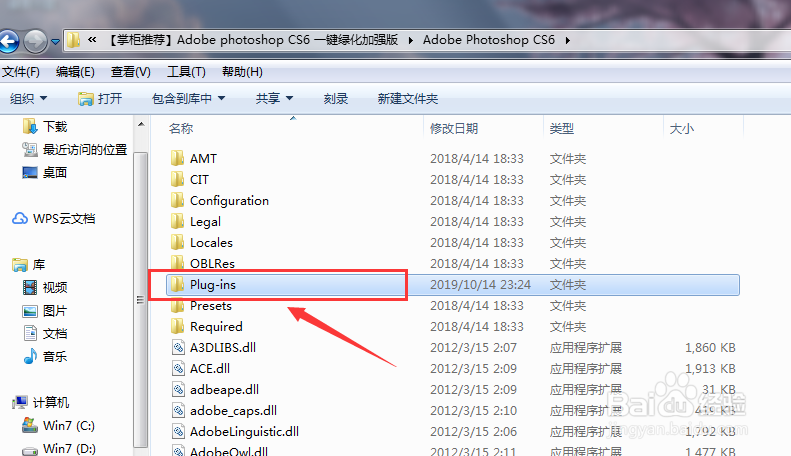This screenshot has width=791, height=456.
Task: Sort by the 大小 column header
Action: [x=682, y=129]
